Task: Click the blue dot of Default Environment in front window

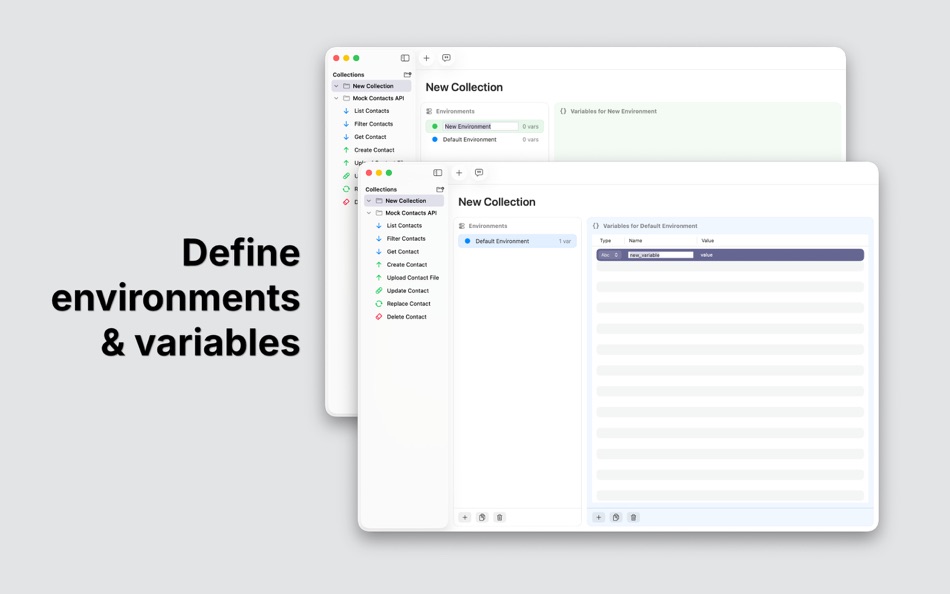Action: point(467,241)
